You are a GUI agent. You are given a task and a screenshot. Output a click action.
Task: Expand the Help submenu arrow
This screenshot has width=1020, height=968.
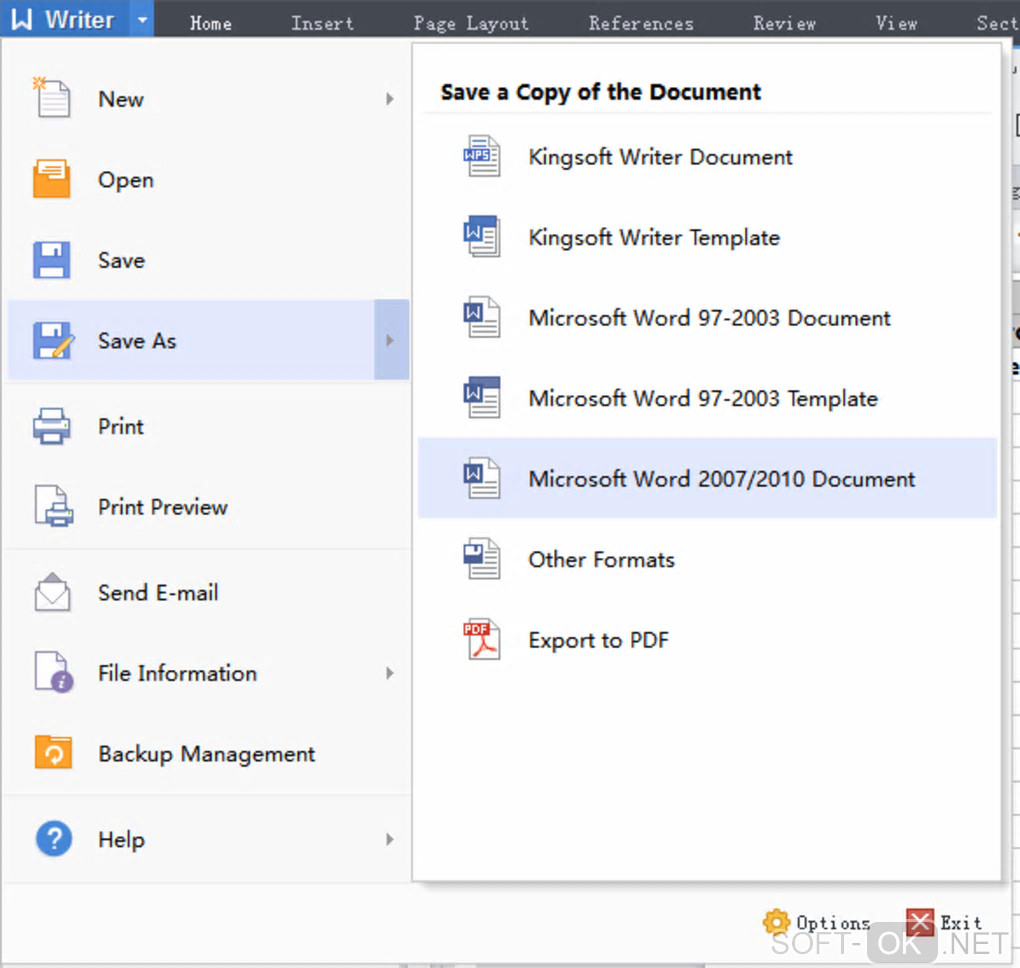(x=389, y=839)
